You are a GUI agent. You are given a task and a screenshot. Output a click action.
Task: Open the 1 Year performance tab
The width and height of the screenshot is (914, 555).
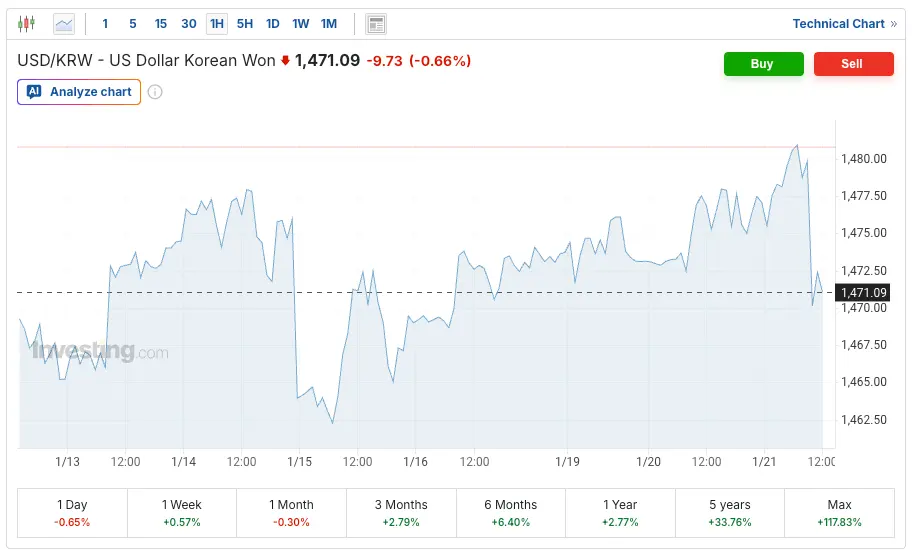point(620,513)
